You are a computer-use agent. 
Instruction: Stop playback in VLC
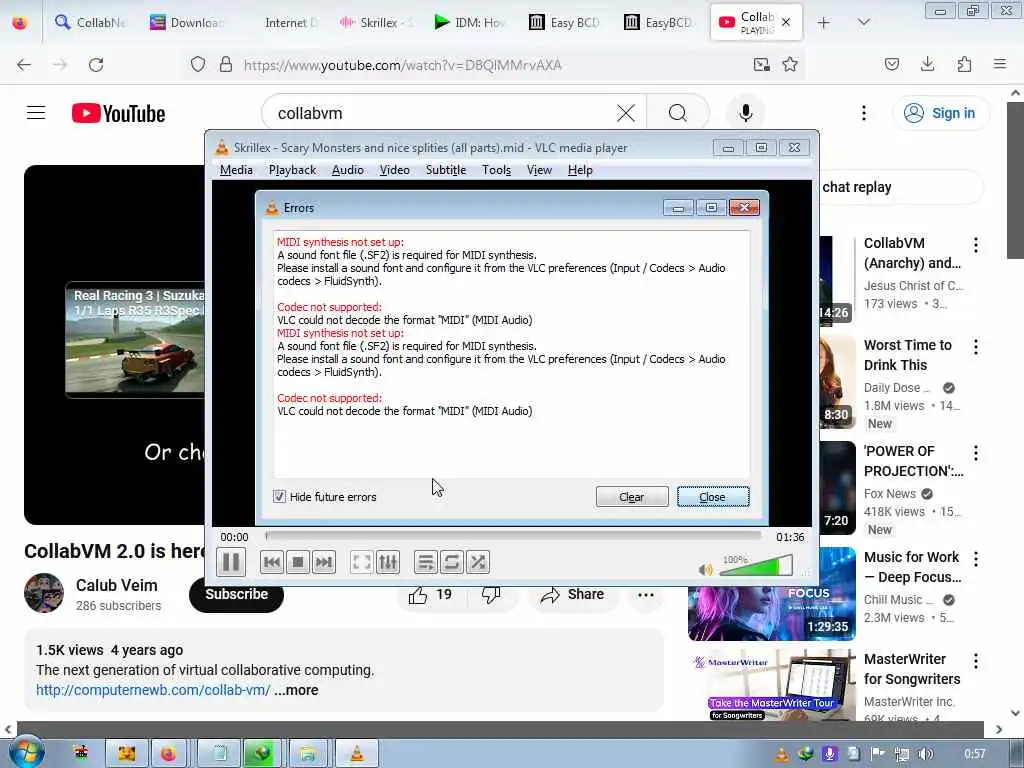[298, 562]
